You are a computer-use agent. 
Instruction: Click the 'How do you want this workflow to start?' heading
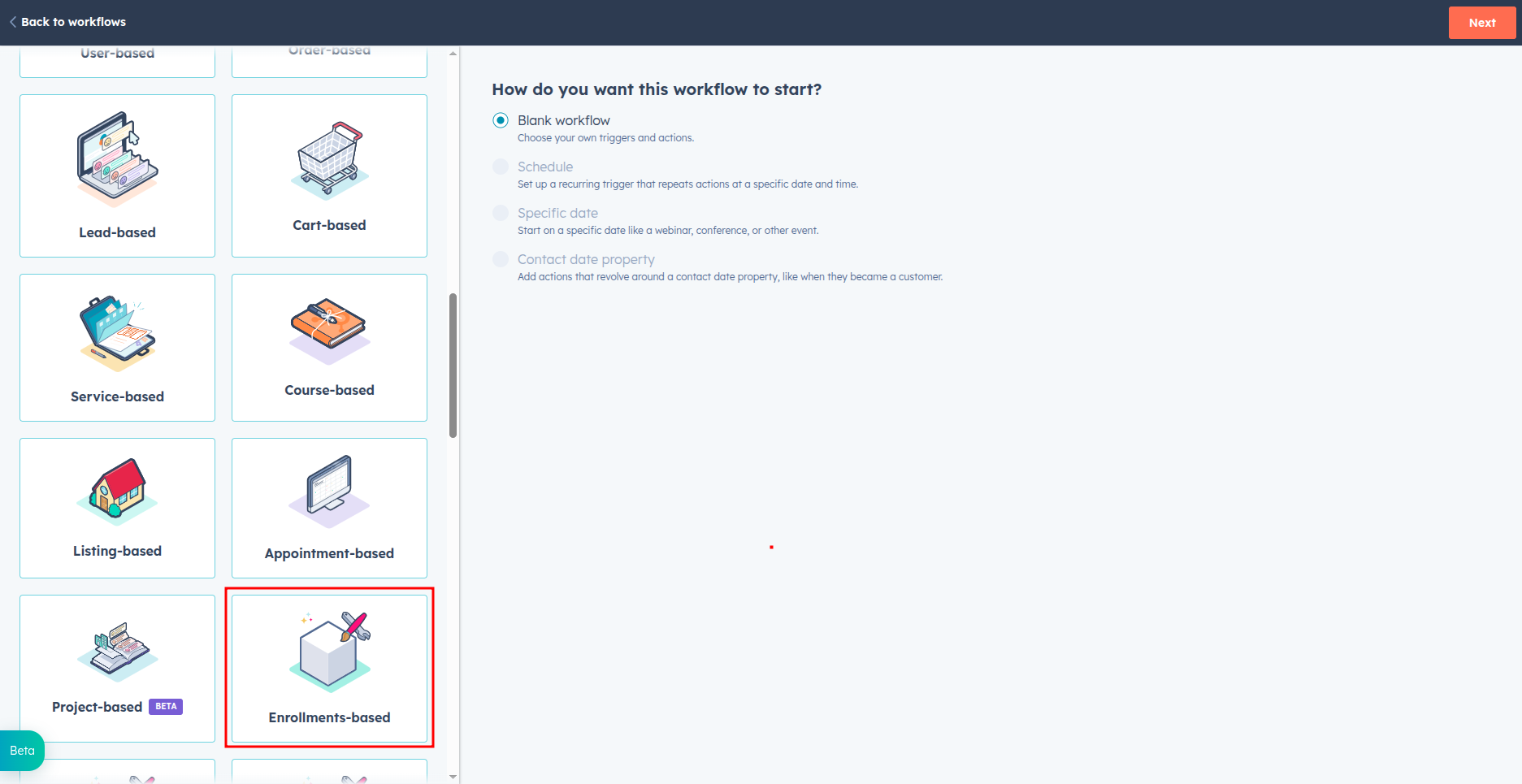point(657,89)
